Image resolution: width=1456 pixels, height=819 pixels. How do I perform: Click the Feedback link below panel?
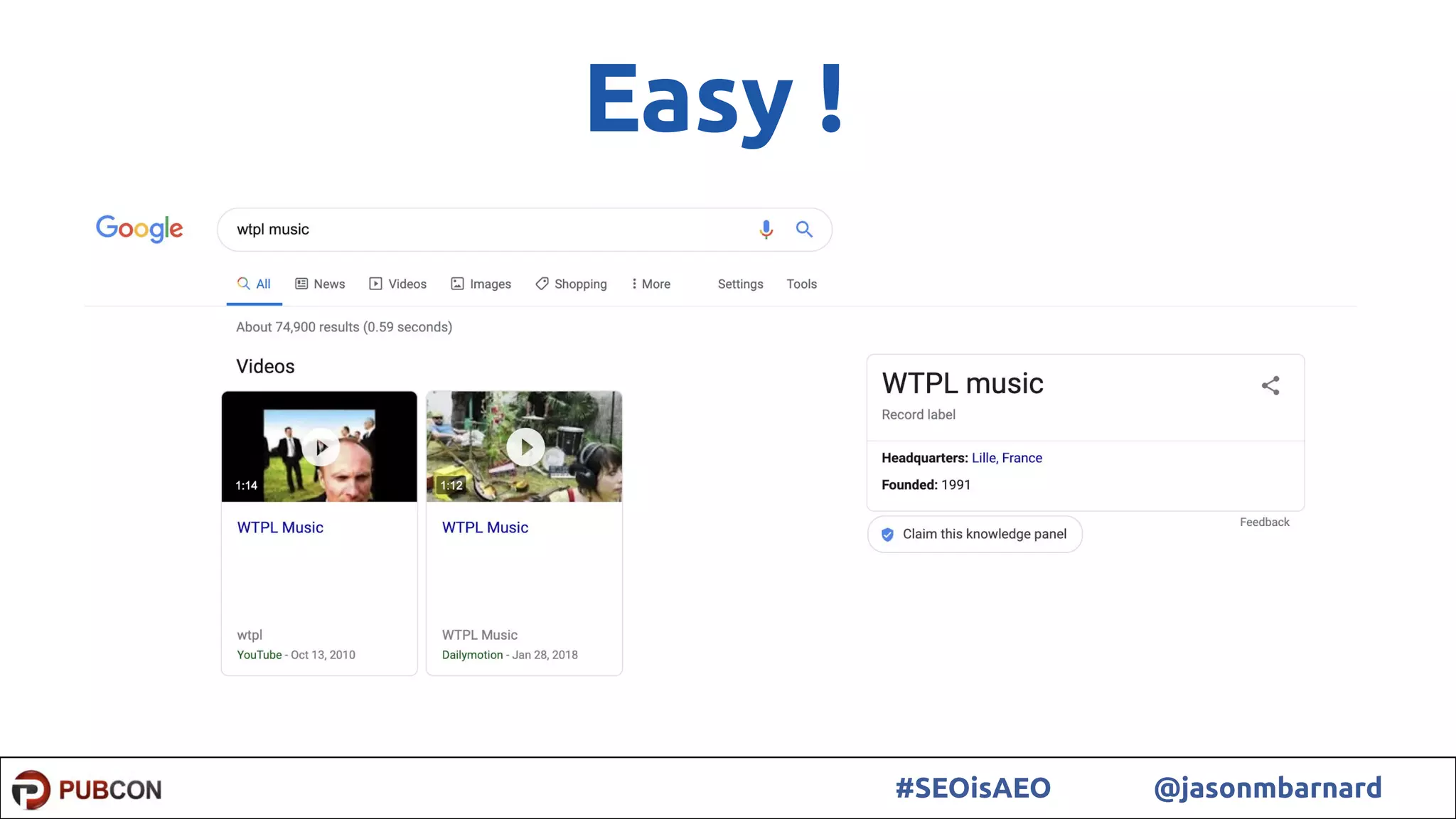coord(1264,522)
